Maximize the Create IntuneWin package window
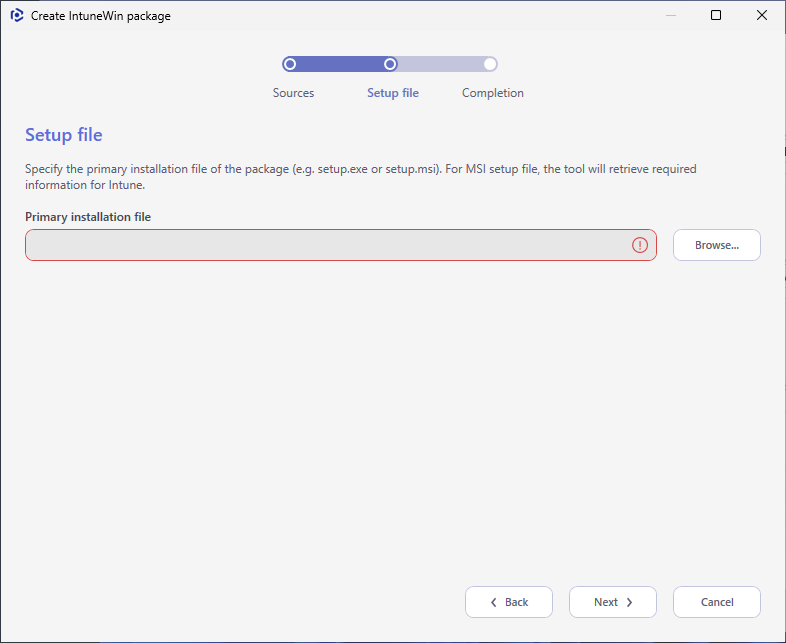The image size is (786, 643). point(716,15)
